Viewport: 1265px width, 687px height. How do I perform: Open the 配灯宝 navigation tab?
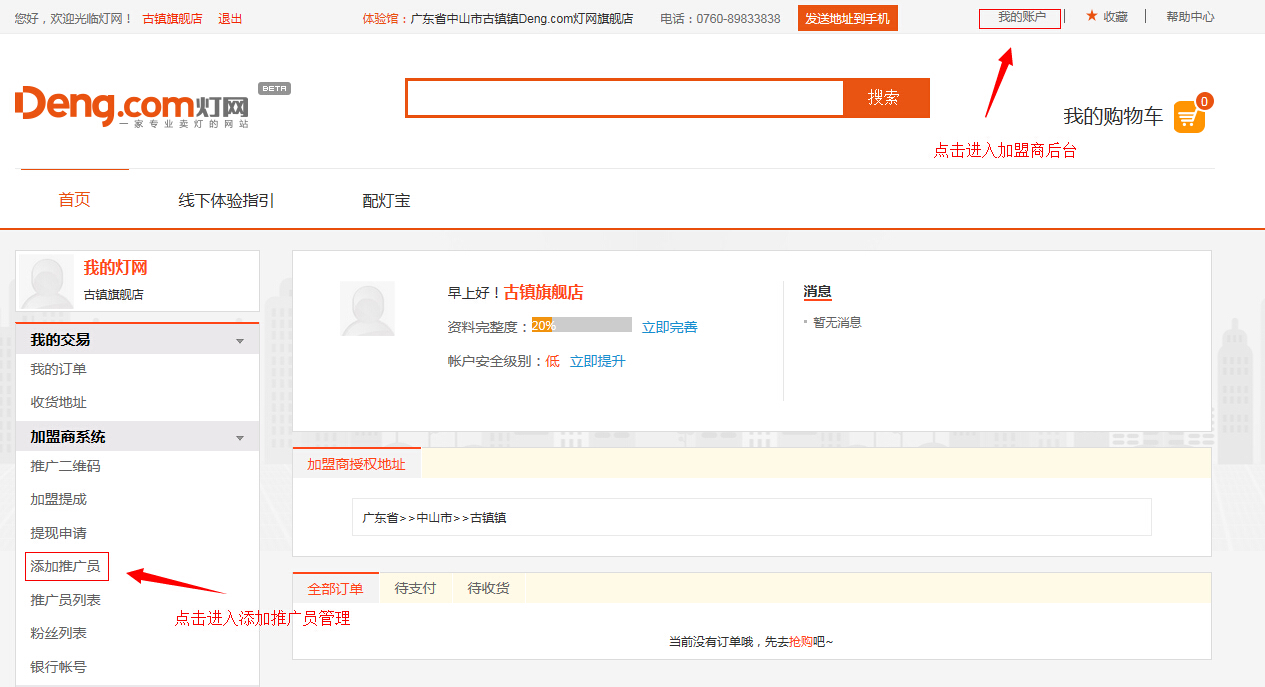386,201
